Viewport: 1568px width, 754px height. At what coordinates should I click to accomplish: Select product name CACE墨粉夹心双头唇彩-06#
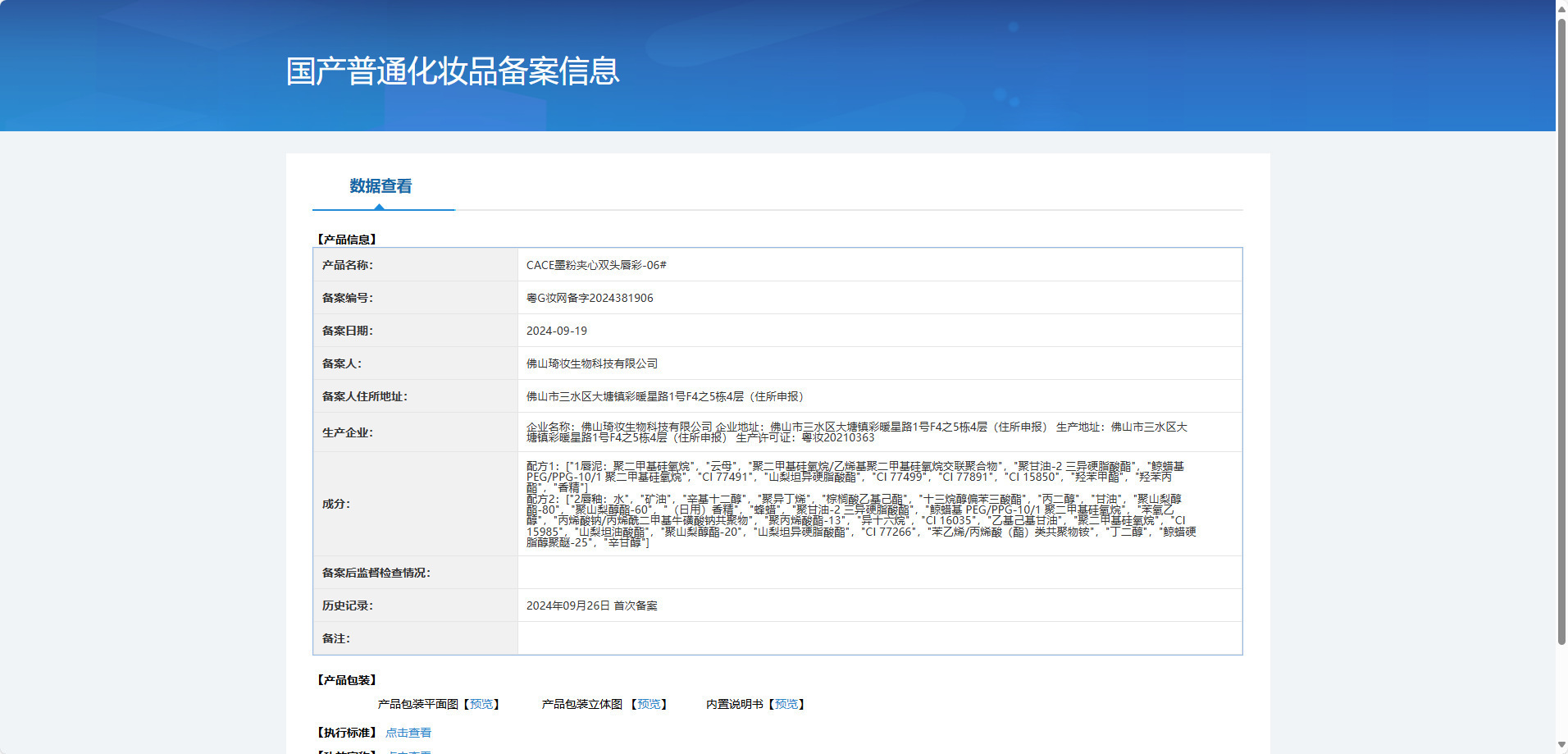tap(596, 265)
